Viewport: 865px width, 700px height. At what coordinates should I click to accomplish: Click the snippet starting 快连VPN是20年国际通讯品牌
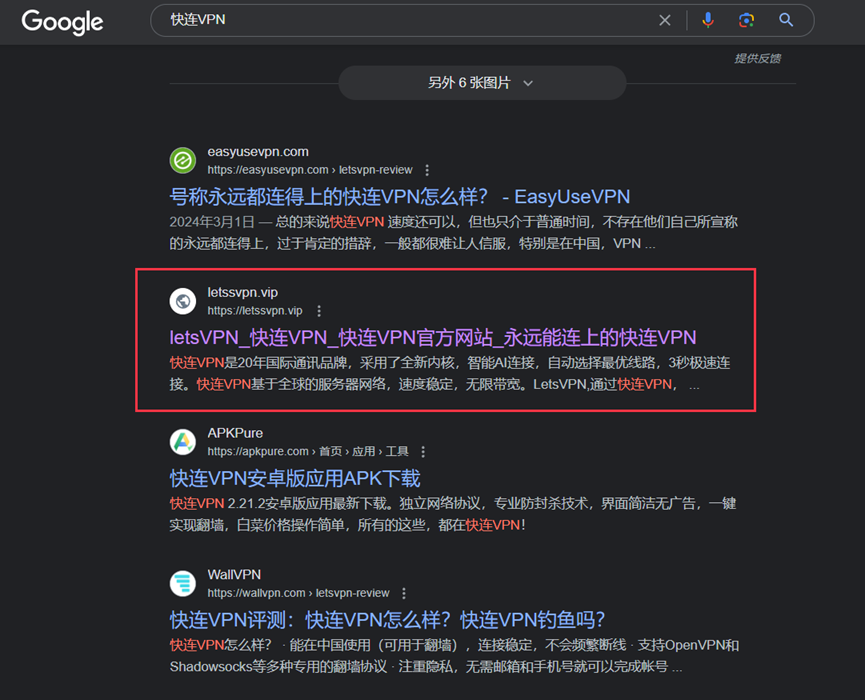(450, 373)
